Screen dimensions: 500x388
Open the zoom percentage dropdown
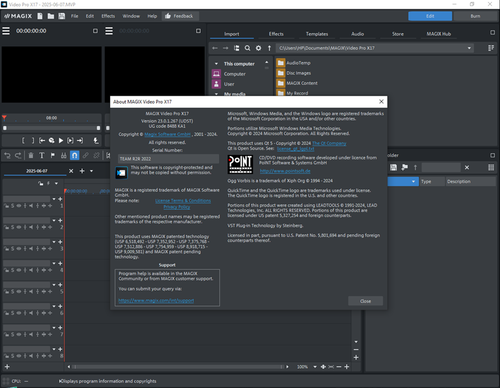pos(315,367)
